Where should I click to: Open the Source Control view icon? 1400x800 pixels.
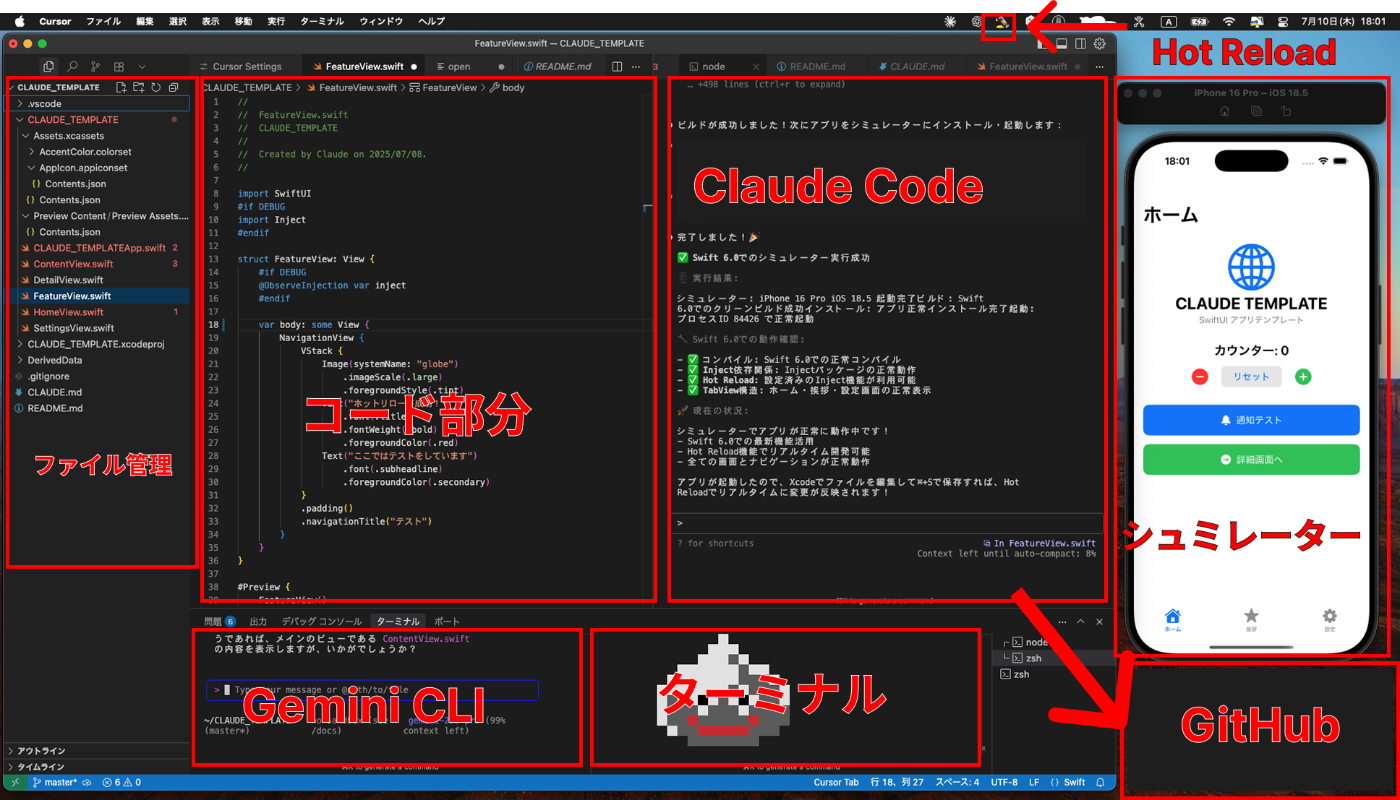point(96,66)
